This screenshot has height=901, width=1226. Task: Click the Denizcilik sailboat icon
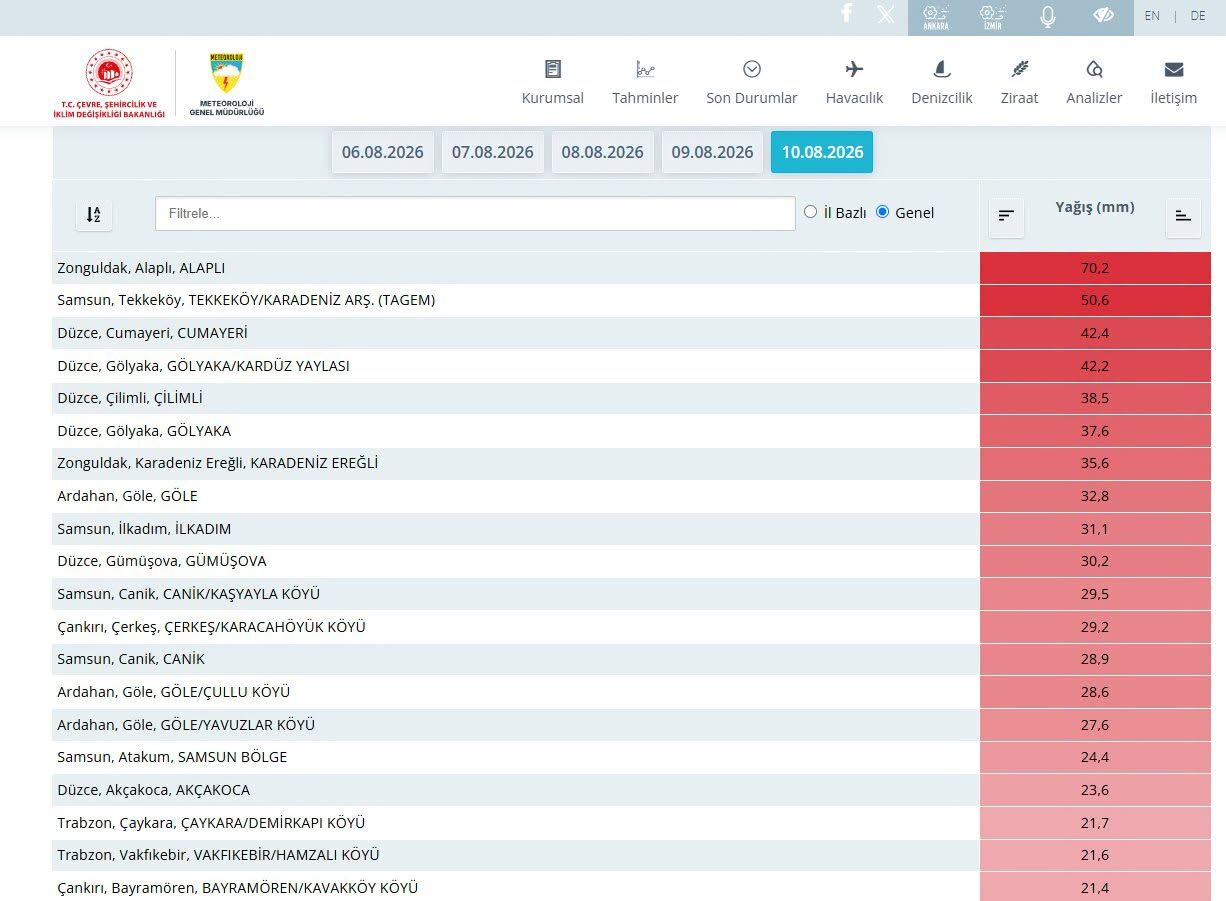pos(941,69)
